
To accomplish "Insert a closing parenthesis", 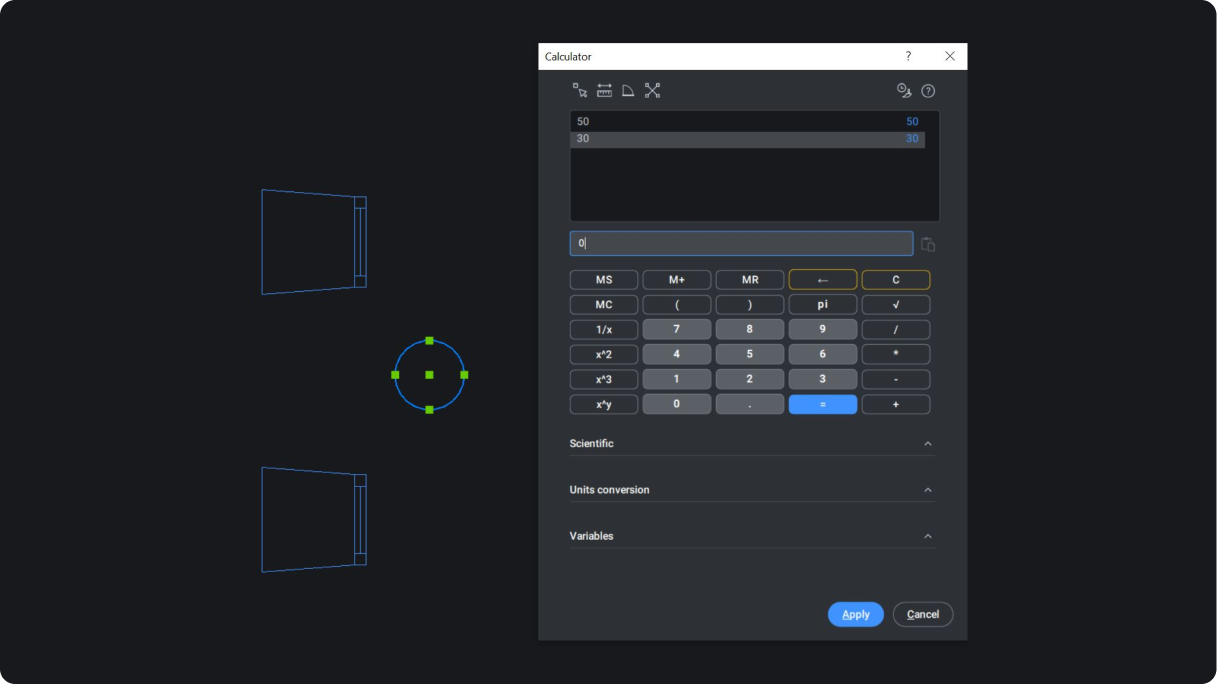I will (750, 305).
